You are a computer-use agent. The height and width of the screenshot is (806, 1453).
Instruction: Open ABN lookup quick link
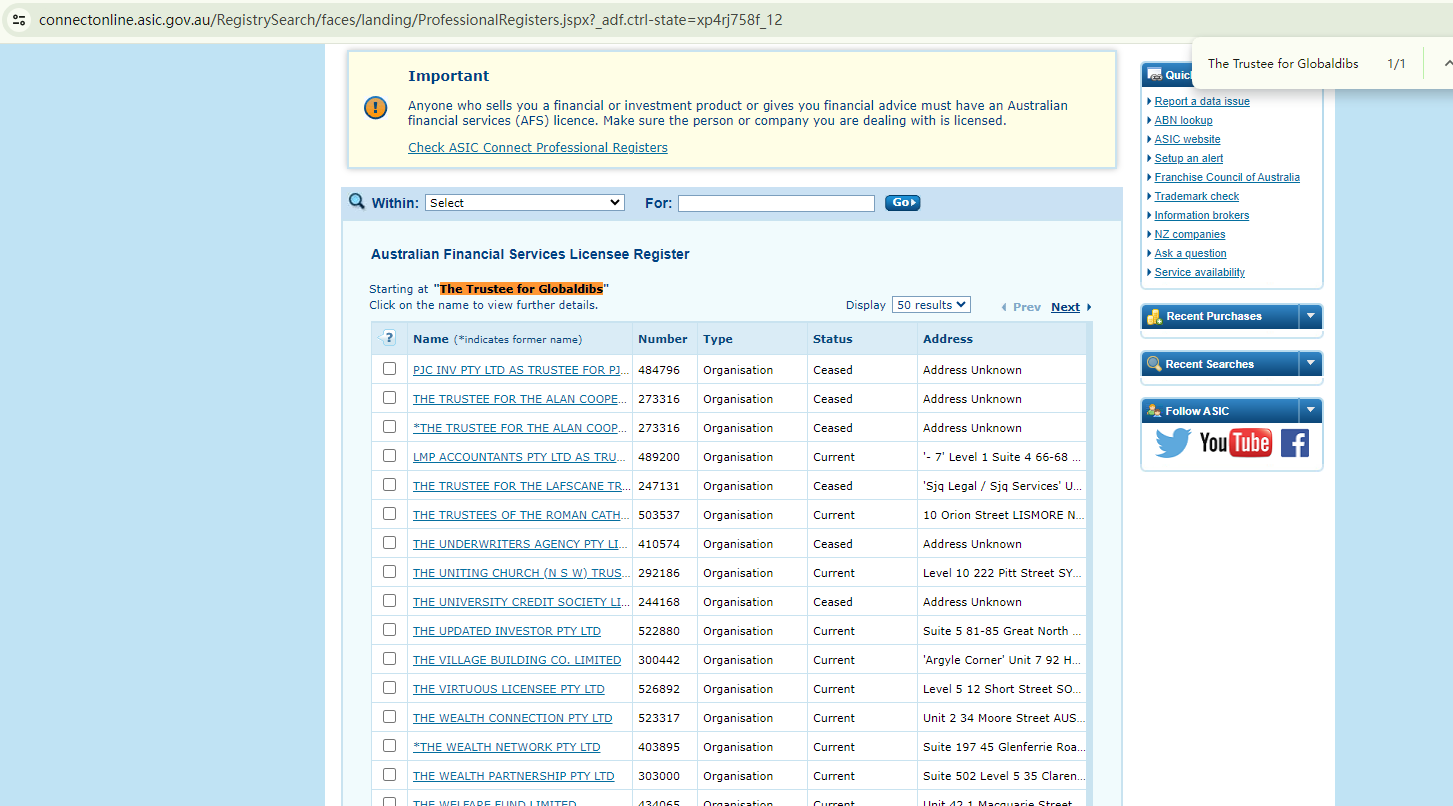coord(1184,120)
